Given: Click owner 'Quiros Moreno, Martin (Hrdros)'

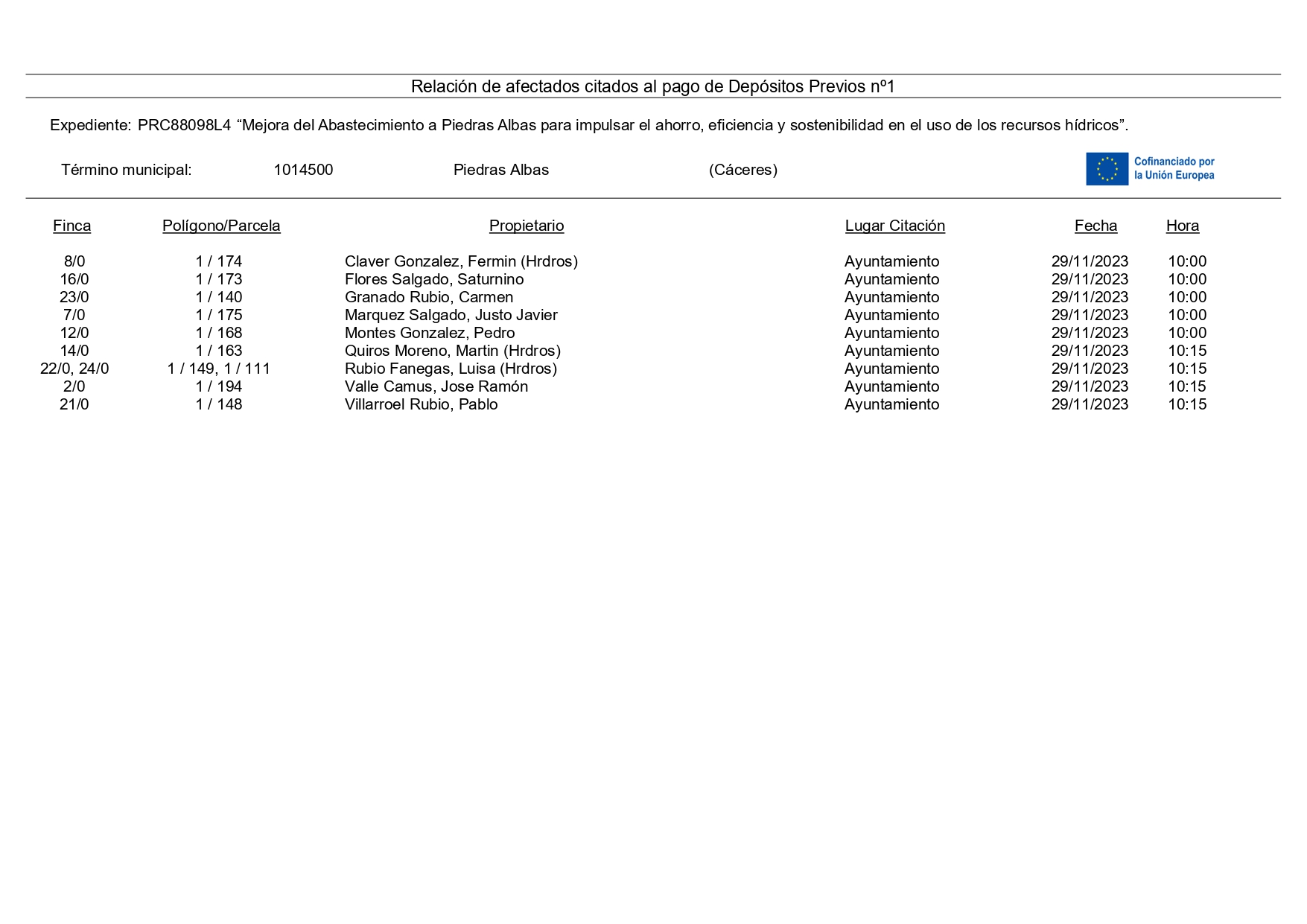Looking at the screenshot, I should (453, 351).
